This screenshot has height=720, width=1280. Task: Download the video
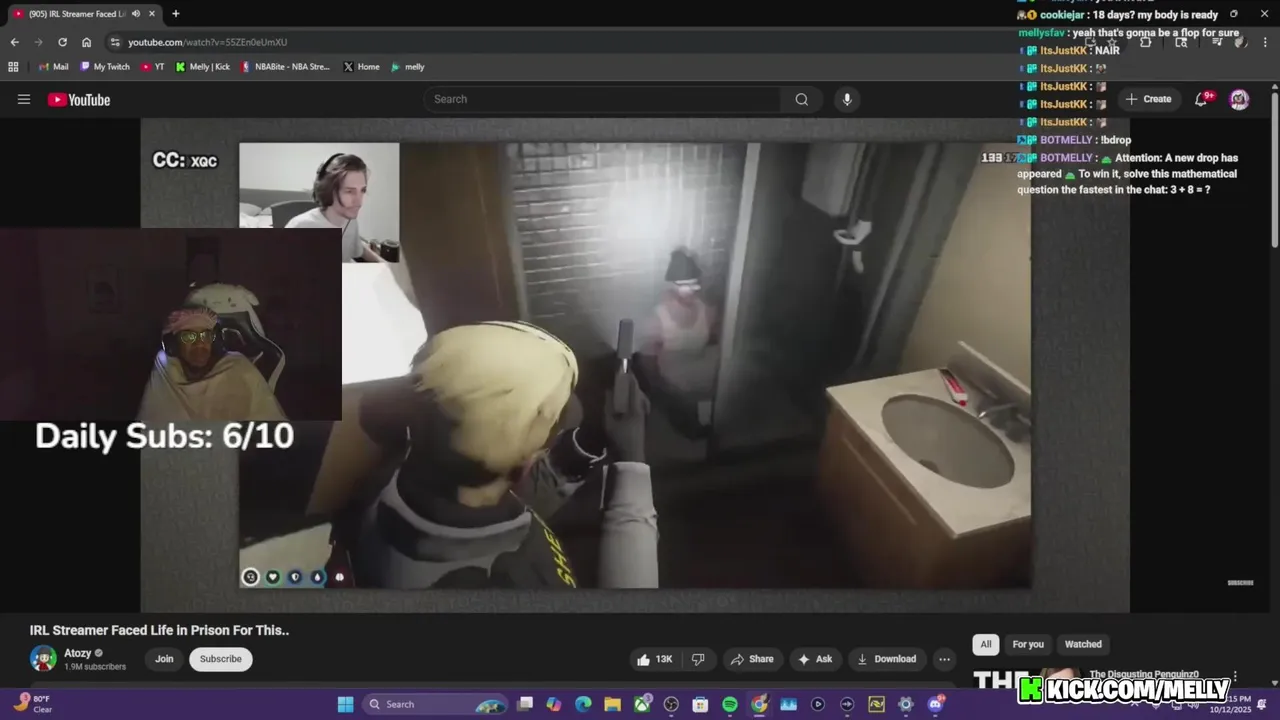point(886,659)
